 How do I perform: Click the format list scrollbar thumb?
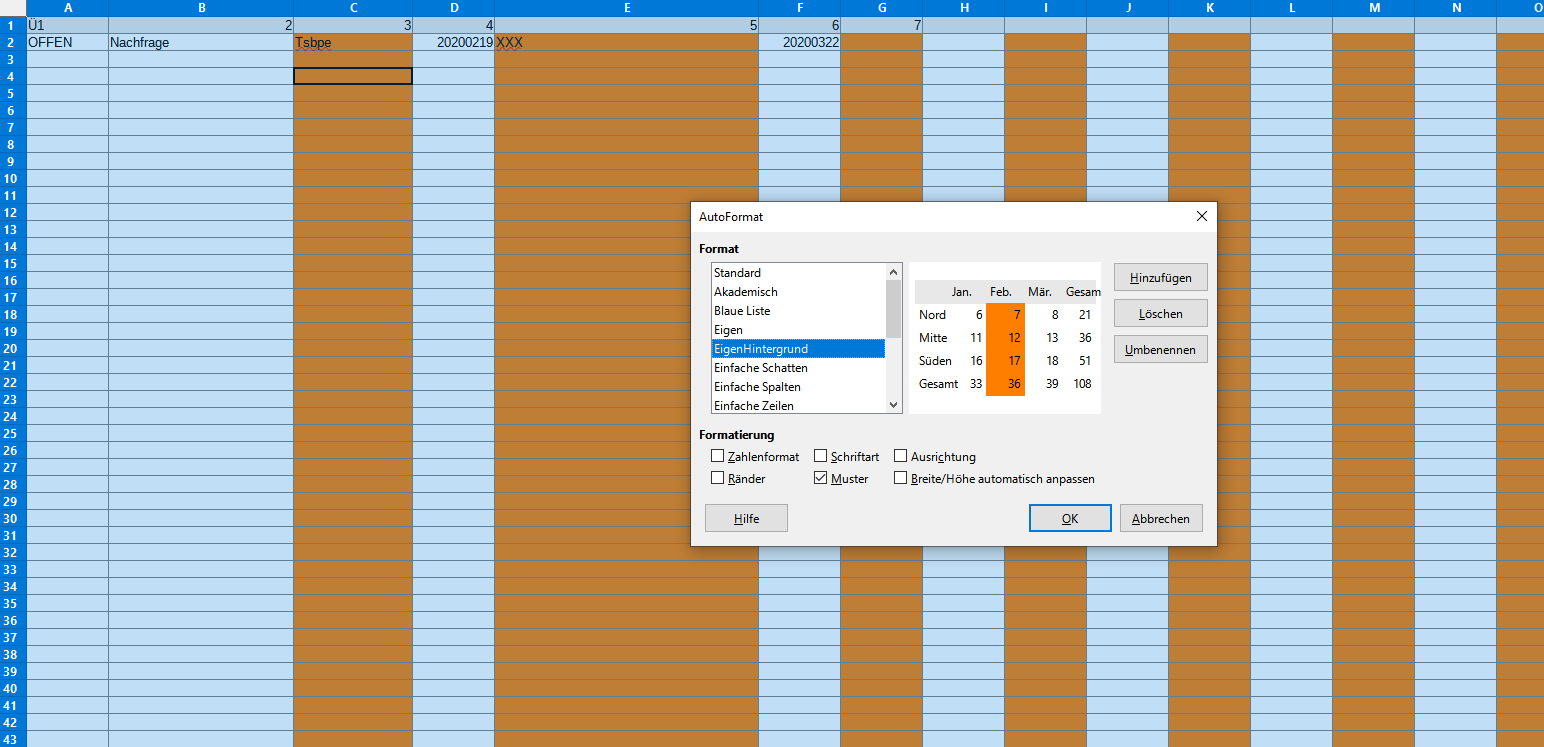894,308
